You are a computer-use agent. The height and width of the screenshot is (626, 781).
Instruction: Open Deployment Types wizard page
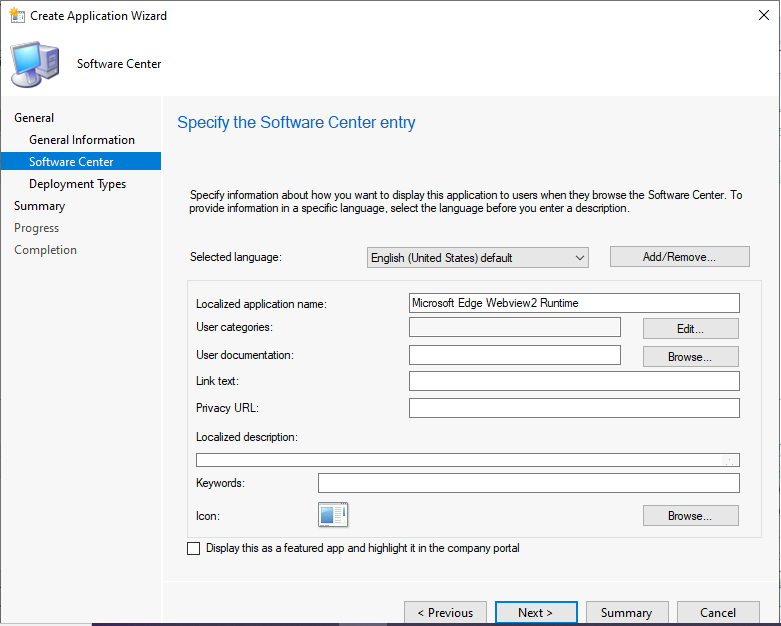point(77,184)
